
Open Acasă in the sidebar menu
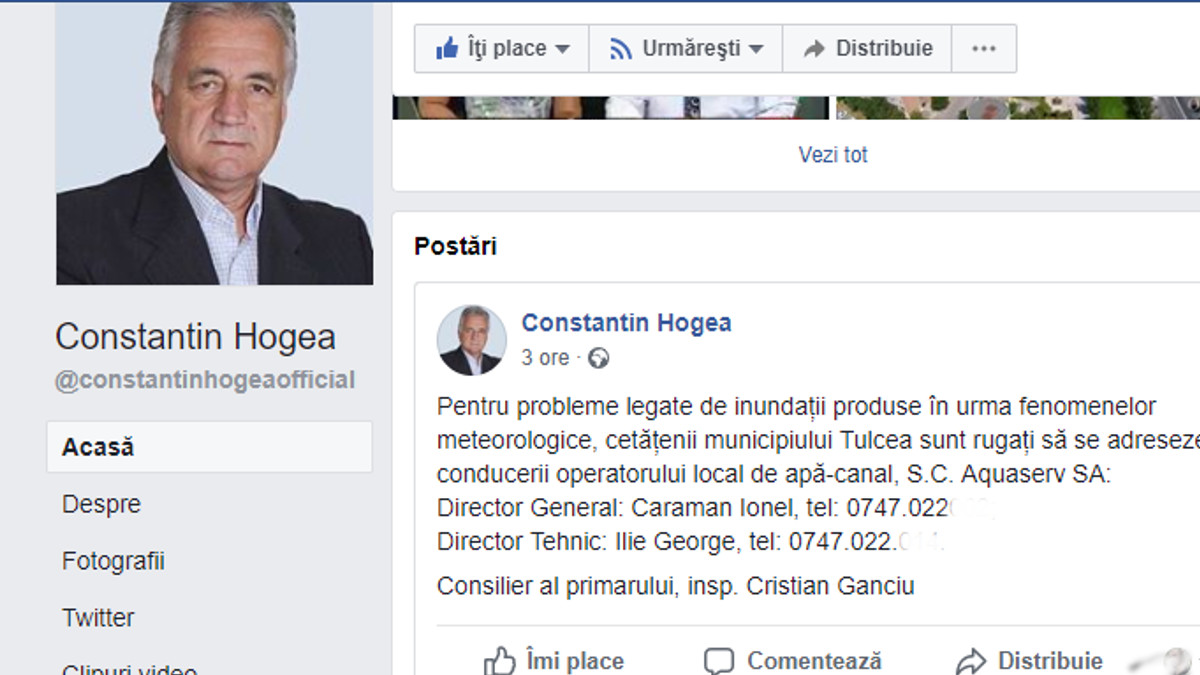98,447
